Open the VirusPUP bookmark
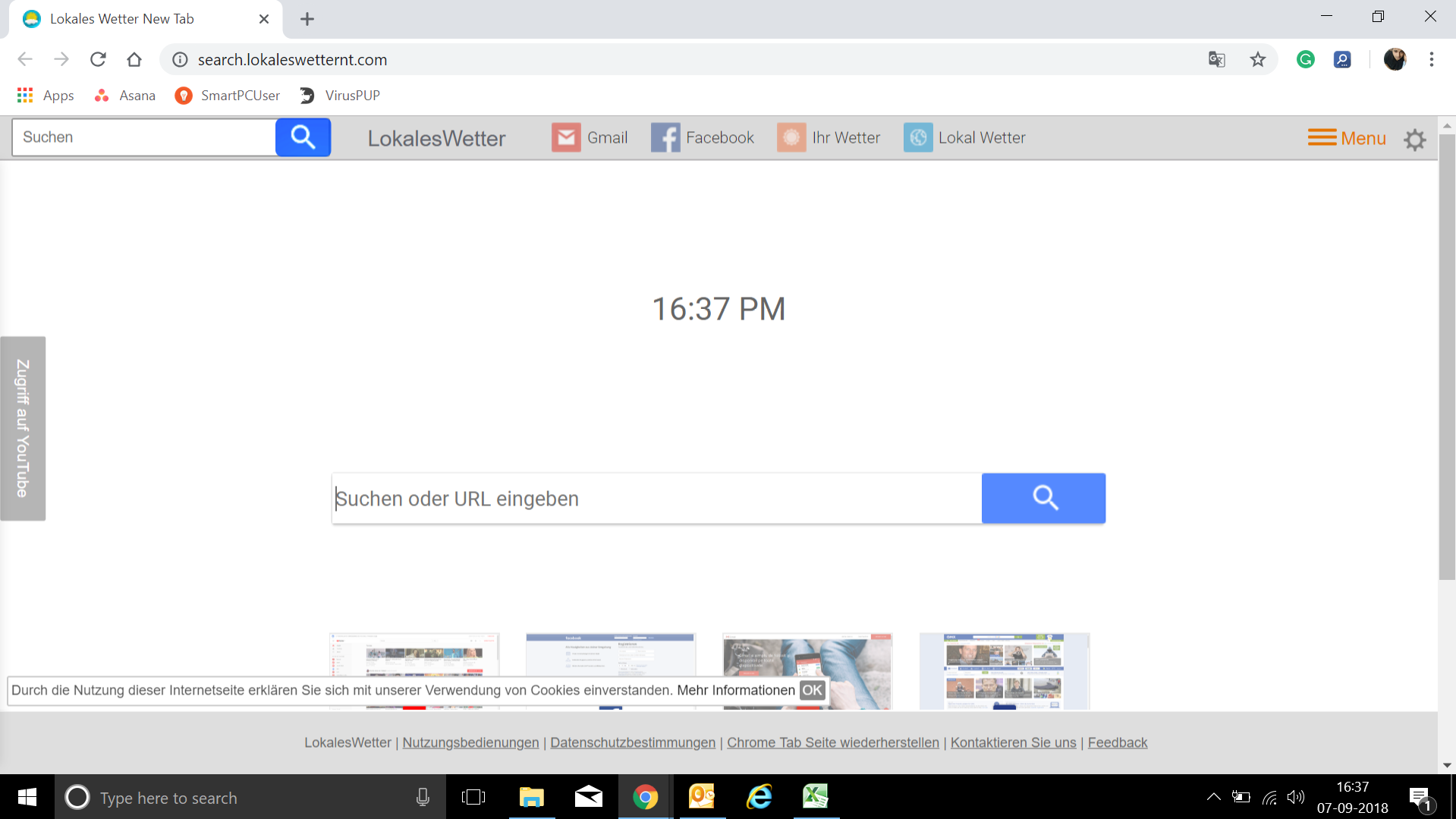This screenshot has width=1456, height=819. coord(338,96)
